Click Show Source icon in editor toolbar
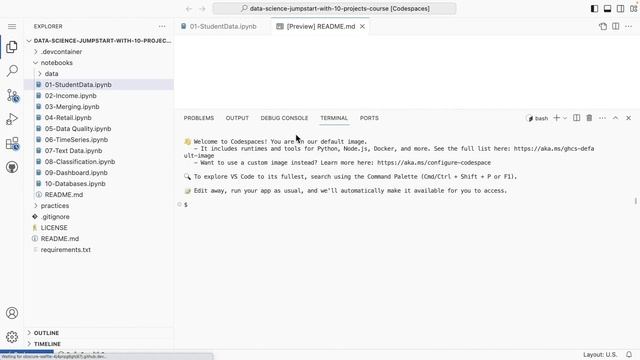 click(x=603, y=27)
